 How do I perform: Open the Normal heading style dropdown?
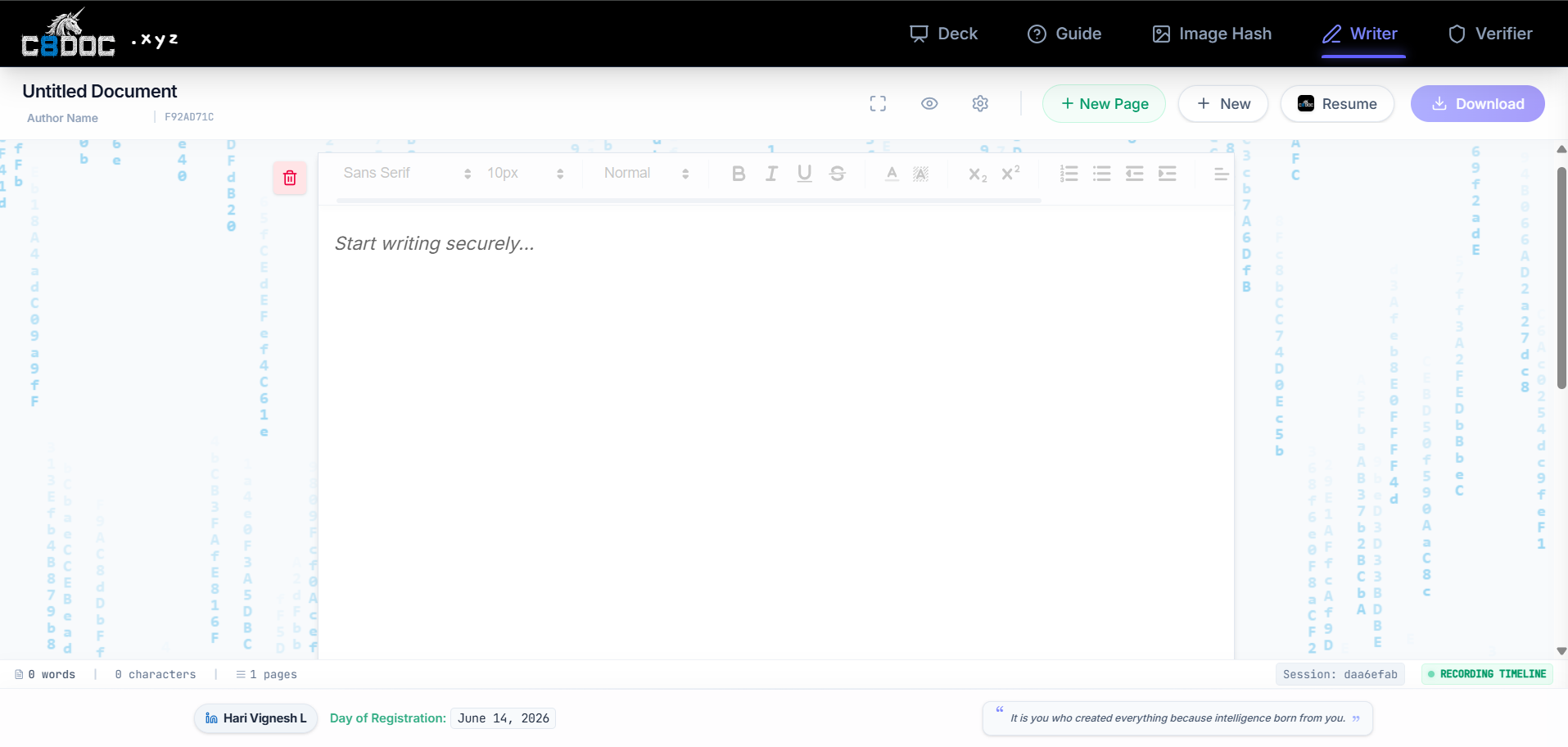646,173
